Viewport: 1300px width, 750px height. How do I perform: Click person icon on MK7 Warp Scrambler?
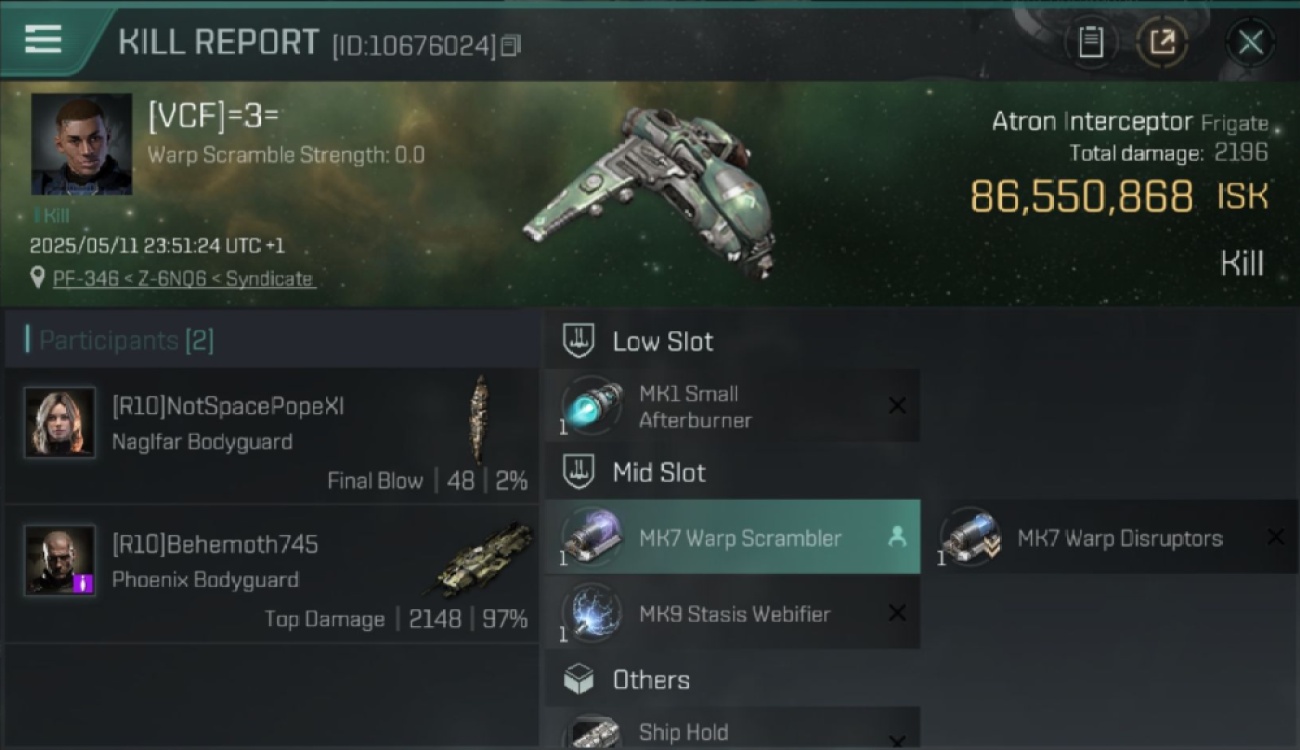896,537
